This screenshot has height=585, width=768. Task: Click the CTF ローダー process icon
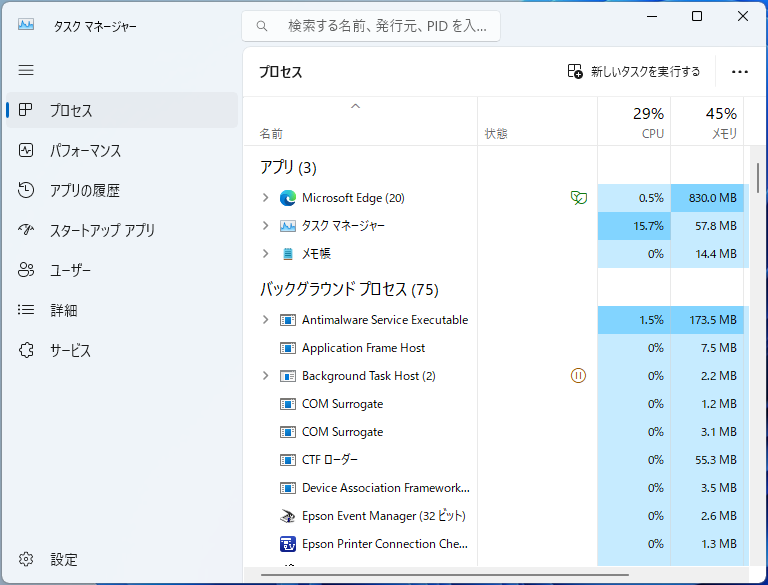click(x=288, y=460)
